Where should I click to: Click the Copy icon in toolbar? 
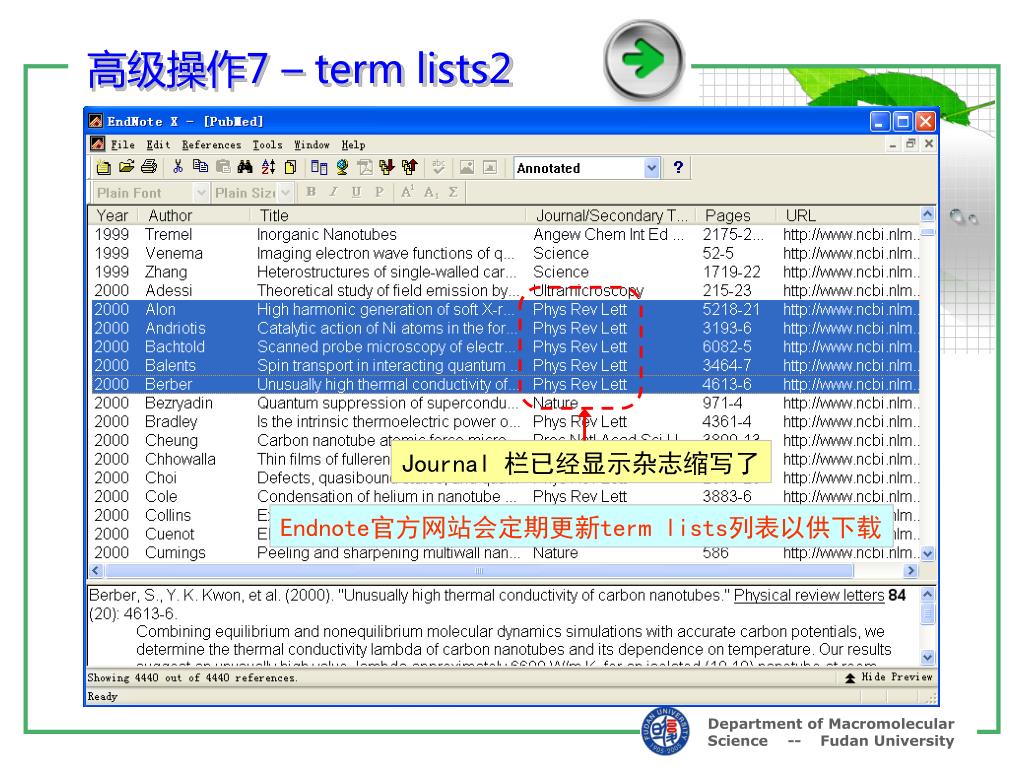pos(200,168)
